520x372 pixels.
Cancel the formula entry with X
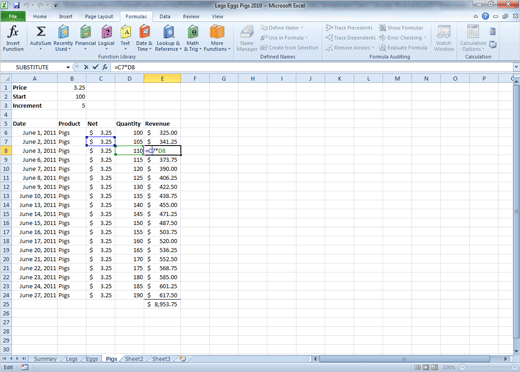coord(86,67)
